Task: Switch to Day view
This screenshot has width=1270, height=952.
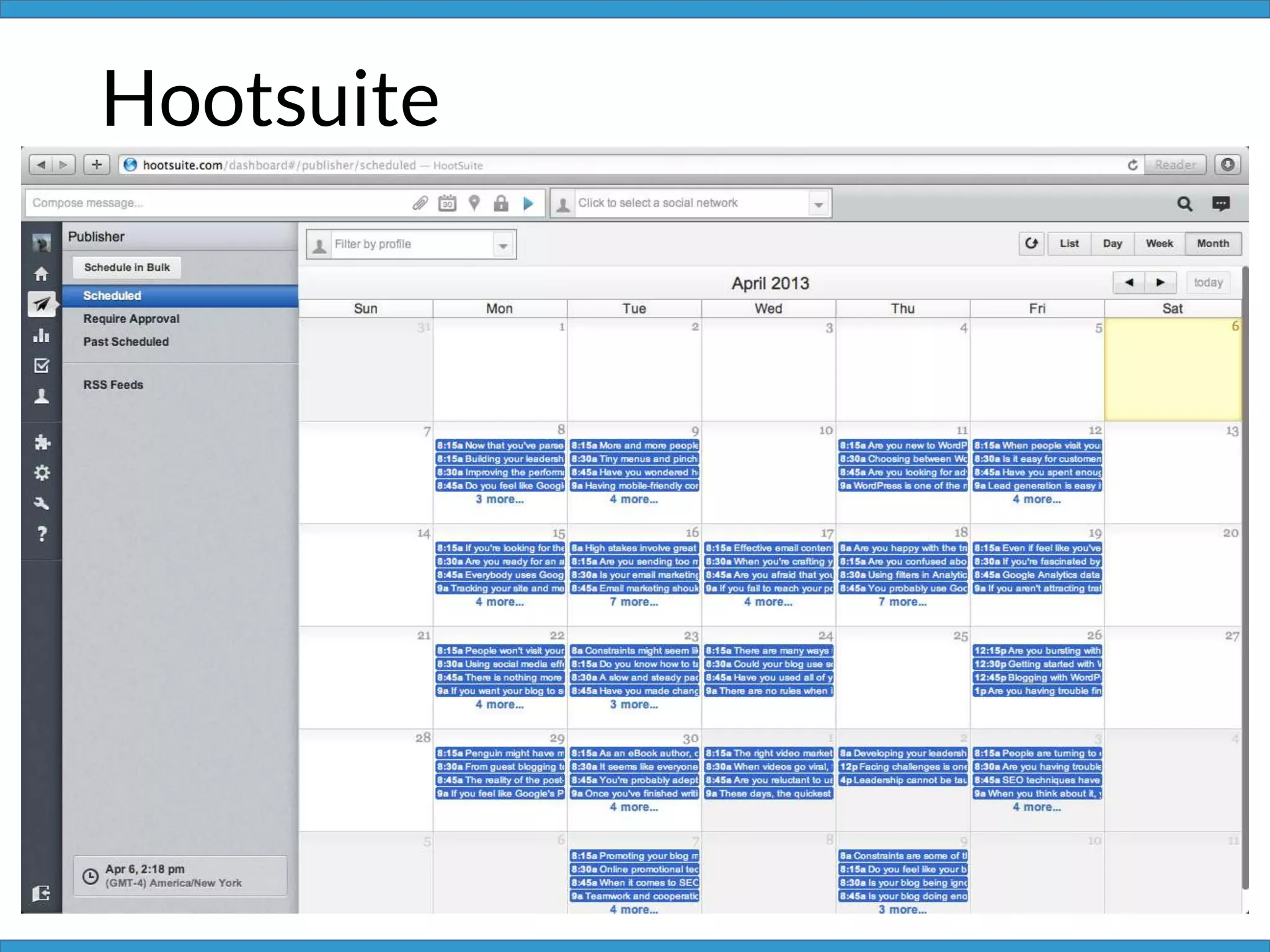Action: coord(1112,244)
